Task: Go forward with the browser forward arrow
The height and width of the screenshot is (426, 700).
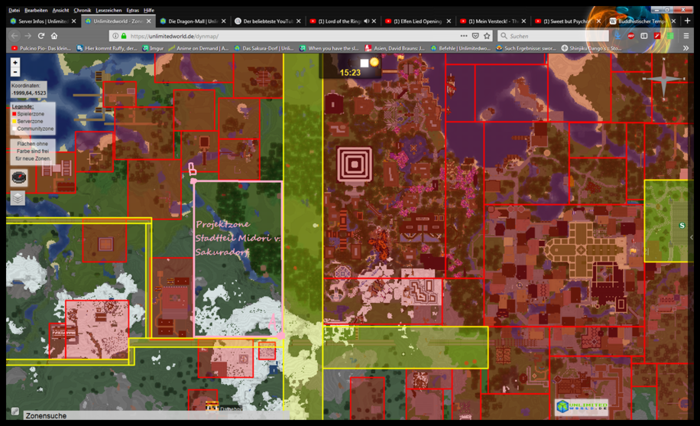Action: [28, 36]
